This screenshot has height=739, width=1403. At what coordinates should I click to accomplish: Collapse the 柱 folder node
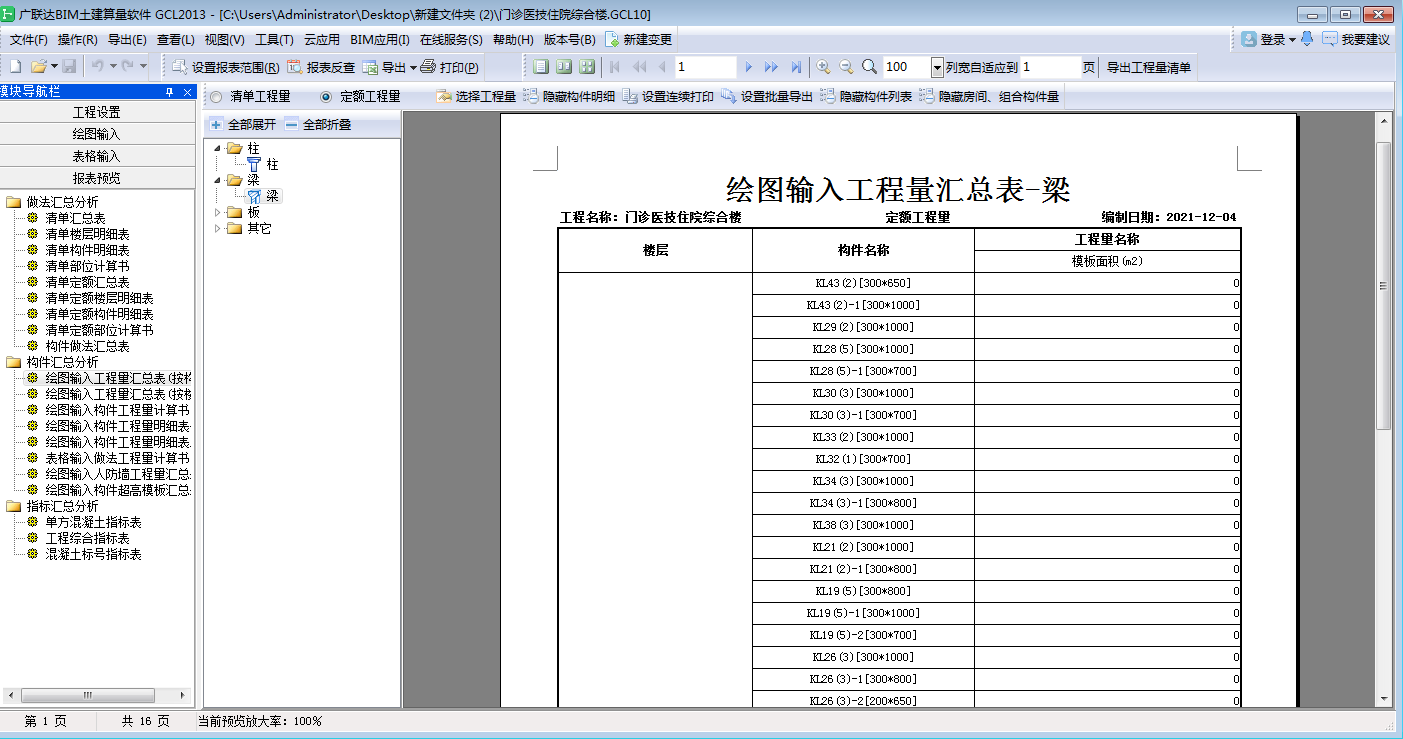click(219, 148)
